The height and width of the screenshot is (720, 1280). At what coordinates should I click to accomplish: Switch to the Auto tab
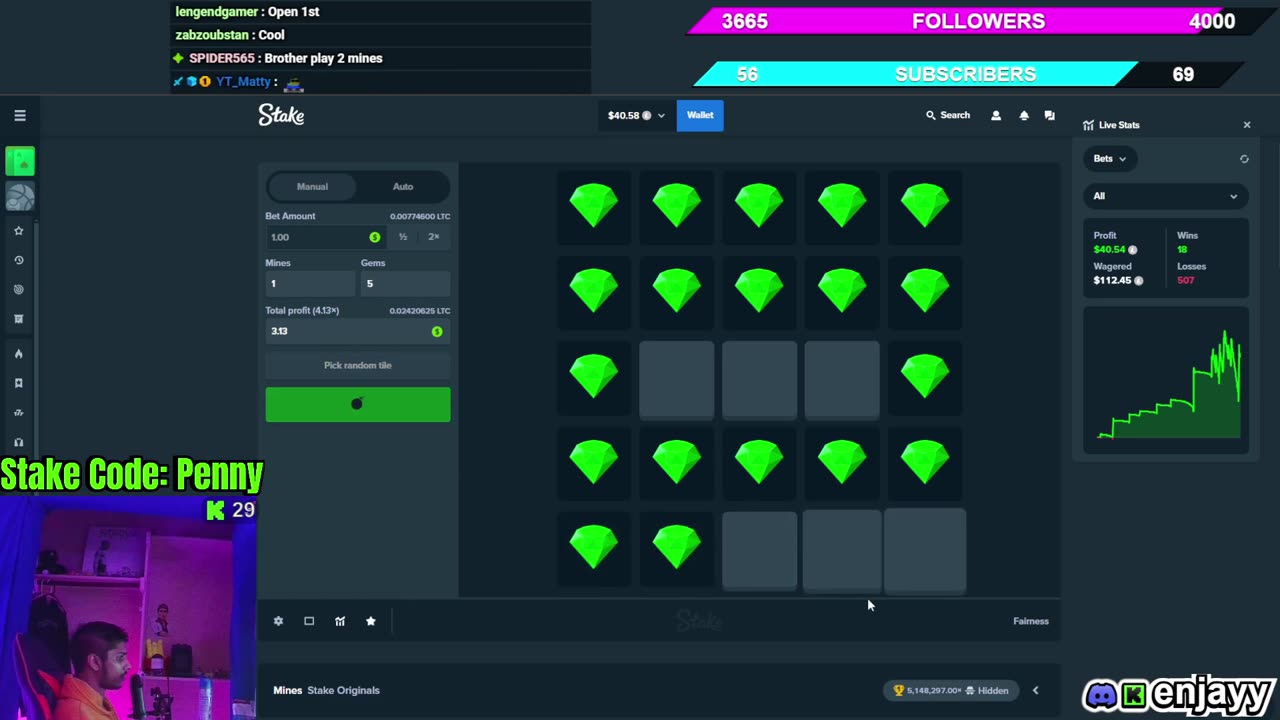[403, 186]
